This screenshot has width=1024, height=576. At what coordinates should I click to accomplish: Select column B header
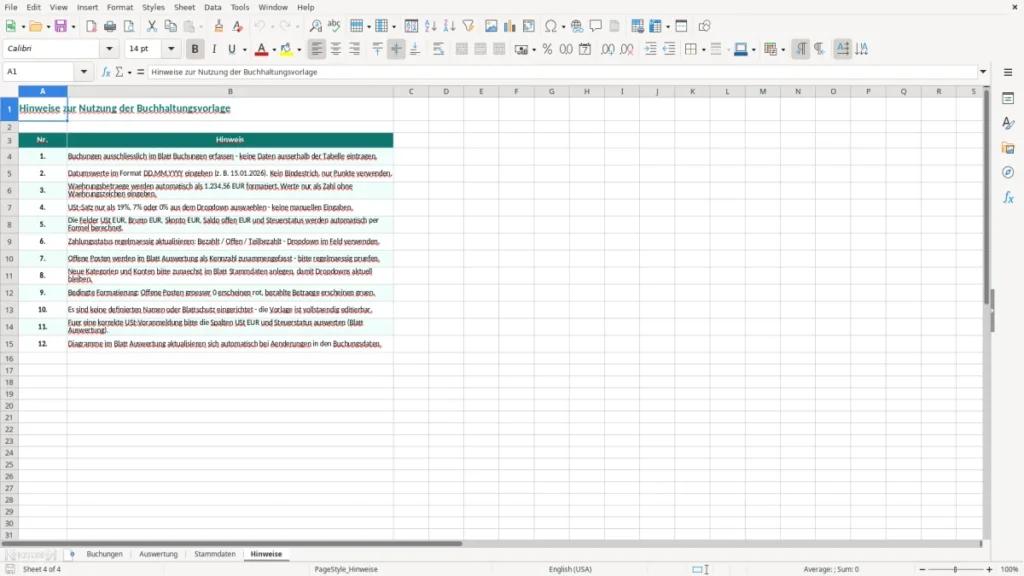[230, 91]
